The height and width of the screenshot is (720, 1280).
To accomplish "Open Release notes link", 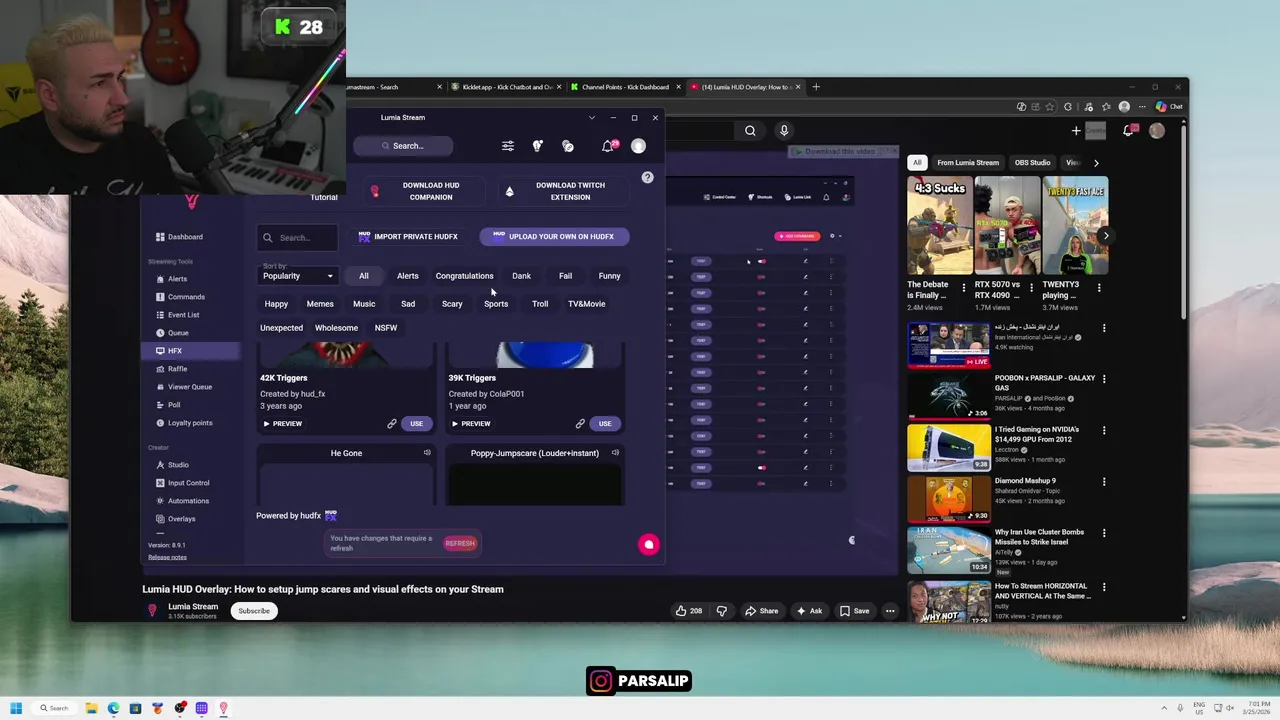I will [x=167, y=557].
